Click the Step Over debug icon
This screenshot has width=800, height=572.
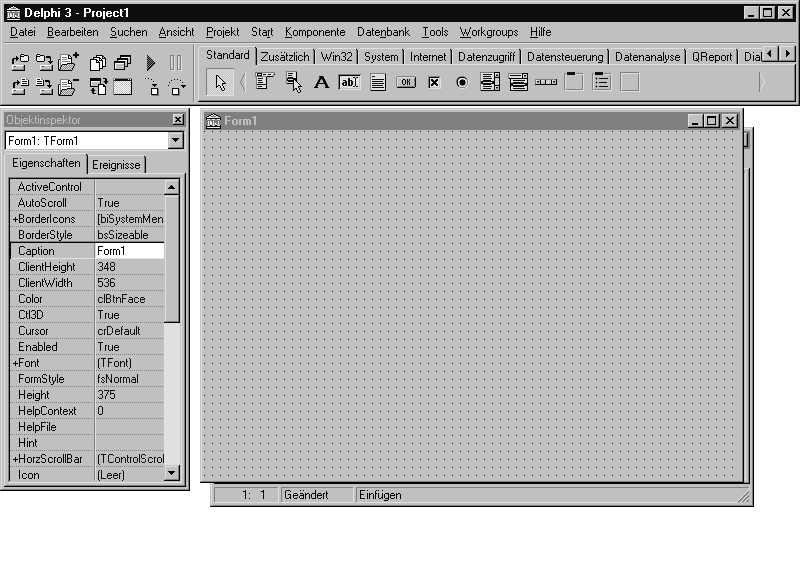[176, 87]
